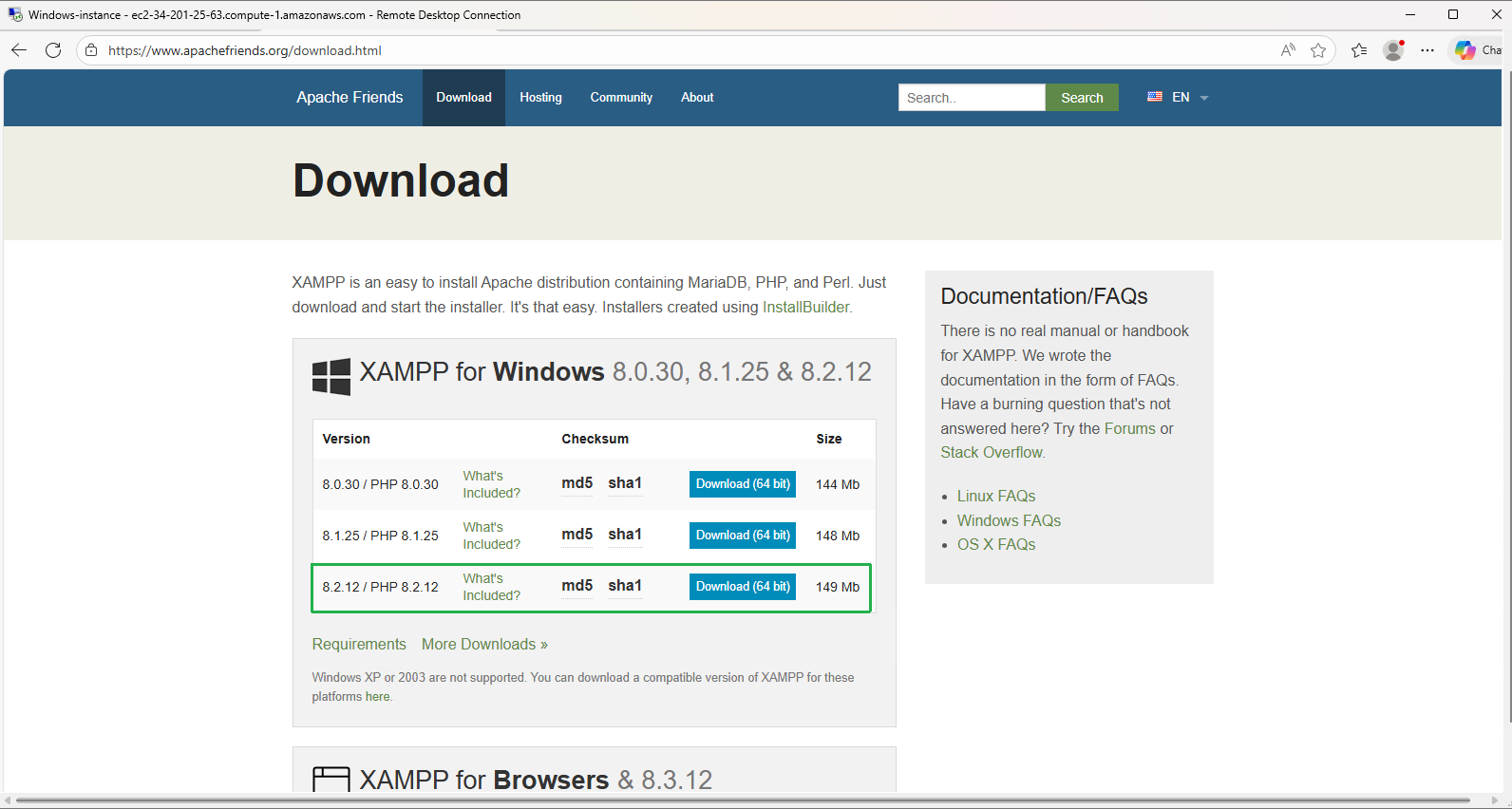Image resolution: width=1512 pixels, height=809 pixels.
Task: Open the Hosting nav item
Action: coord(540,98)
